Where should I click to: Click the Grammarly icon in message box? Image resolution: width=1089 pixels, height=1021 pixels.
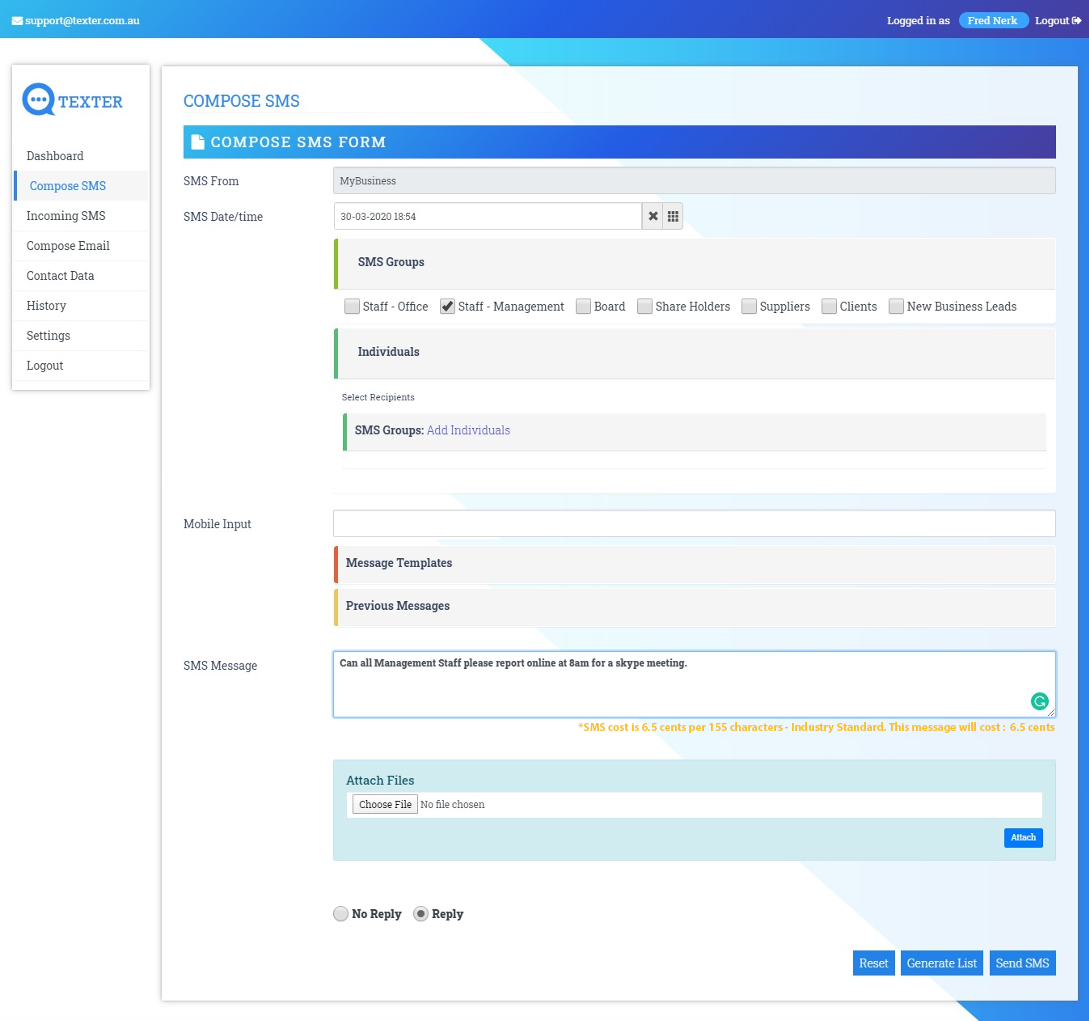click(x=1040, y=702)
